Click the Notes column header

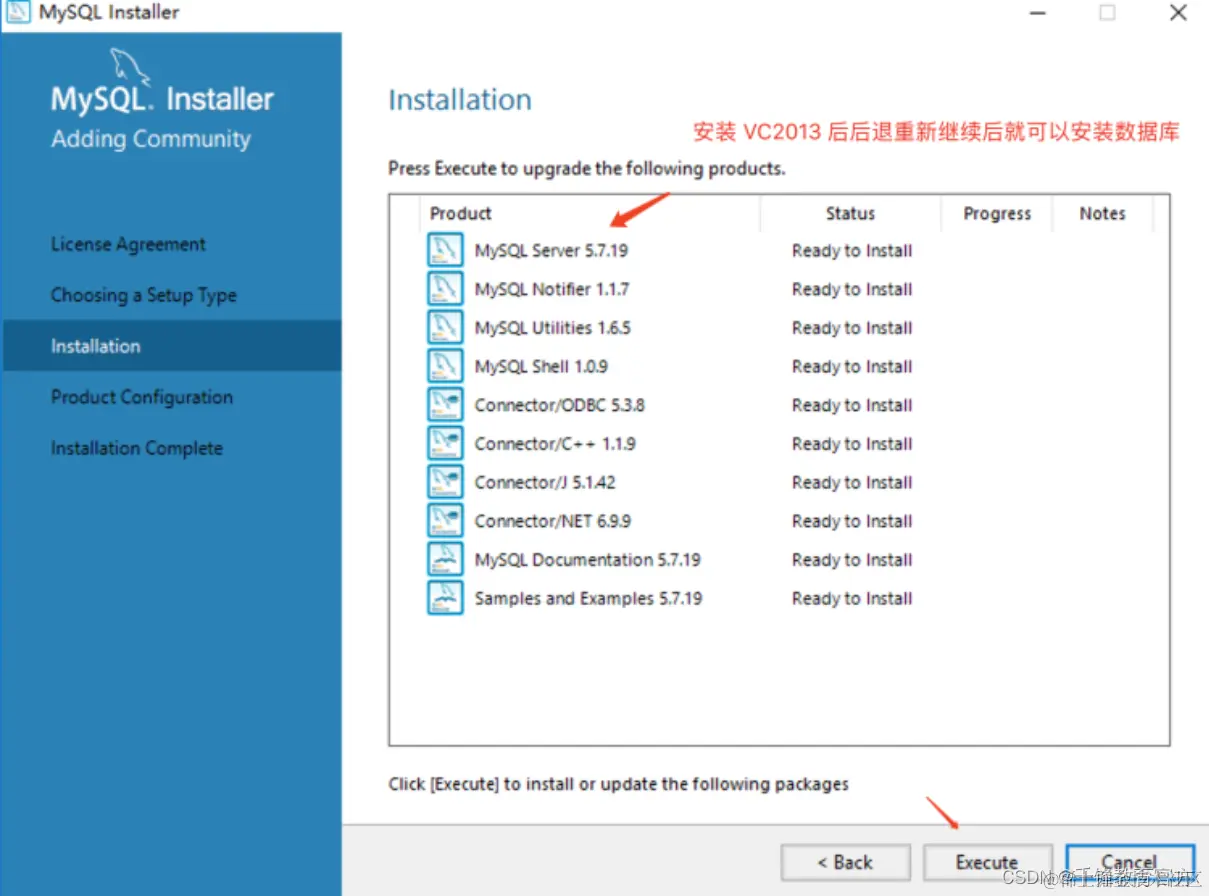[1103, 213]
